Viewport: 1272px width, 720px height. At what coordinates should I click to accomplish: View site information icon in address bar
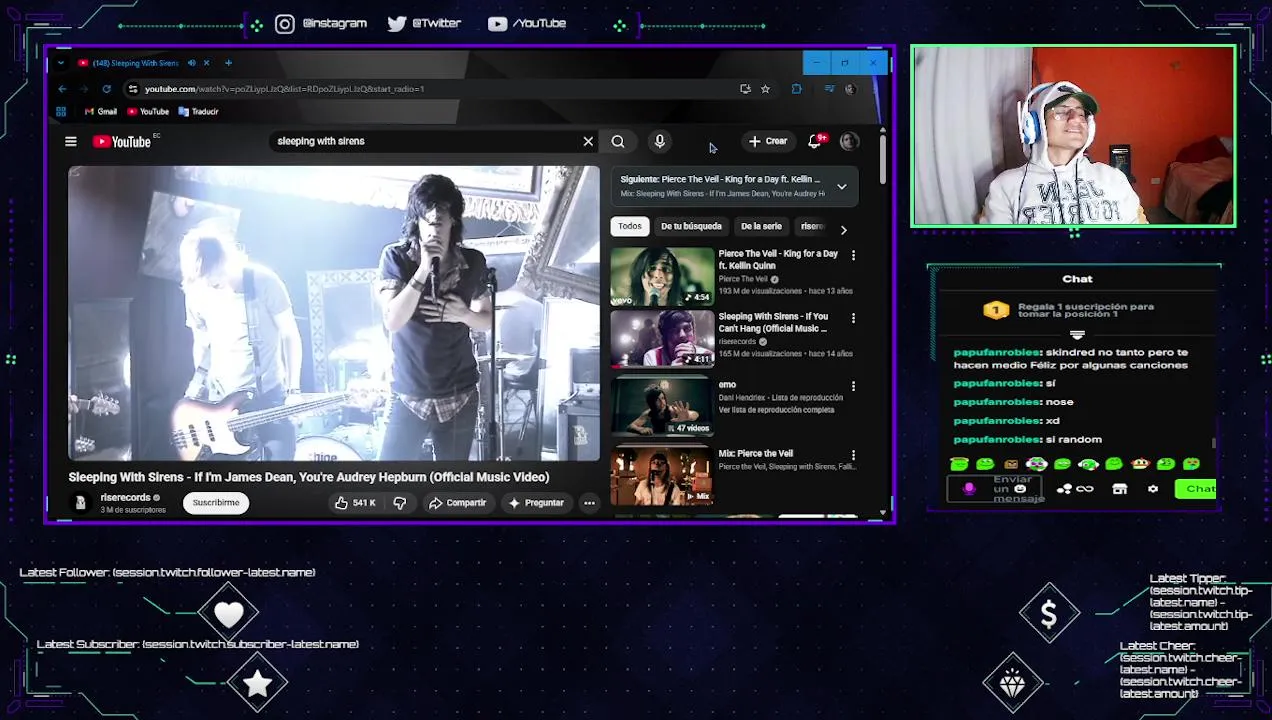[x=132, y=89]
